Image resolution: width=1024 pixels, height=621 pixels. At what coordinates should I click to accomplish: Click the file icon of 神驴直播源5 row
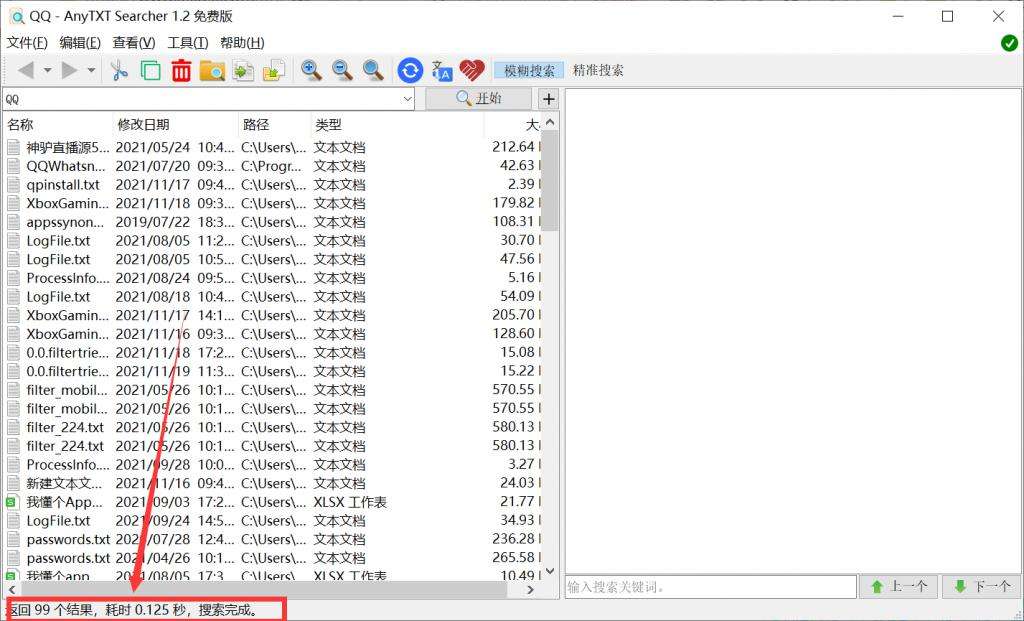13,147
